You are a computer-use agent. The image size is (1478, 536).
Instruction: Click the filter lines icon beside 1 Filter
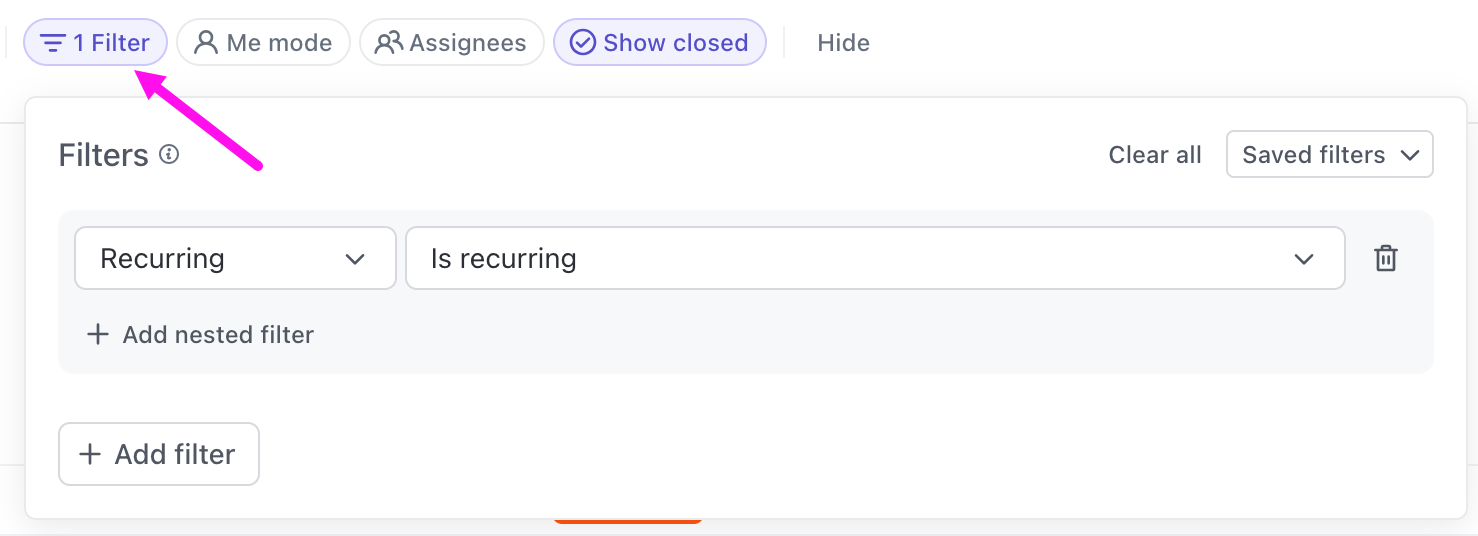pos(53,43)
